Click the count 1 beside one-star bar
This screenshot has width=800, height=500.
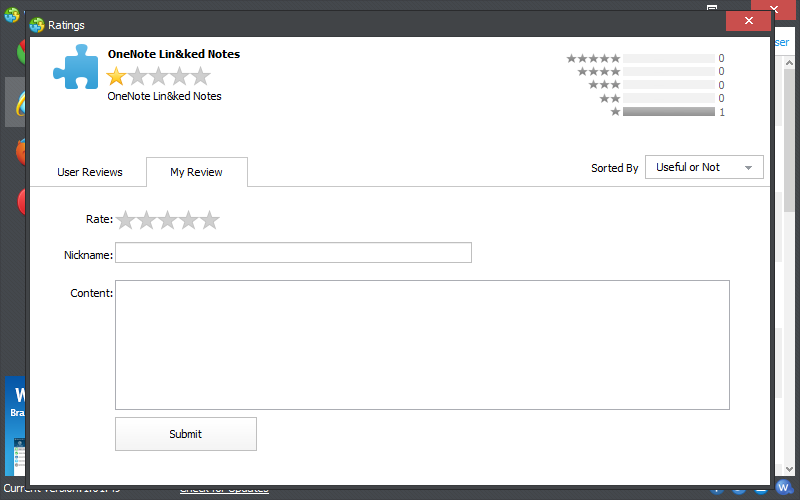[x=722, y=112]
